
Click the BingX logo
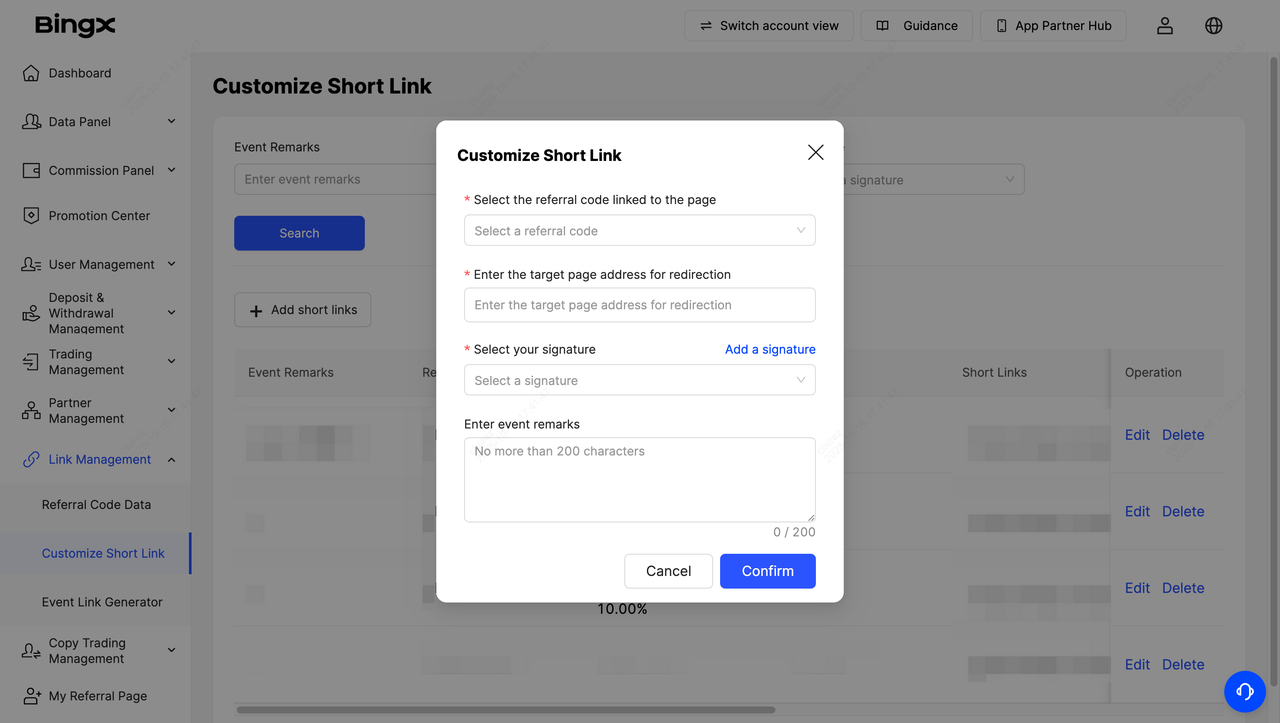click(x=75, y=25)
